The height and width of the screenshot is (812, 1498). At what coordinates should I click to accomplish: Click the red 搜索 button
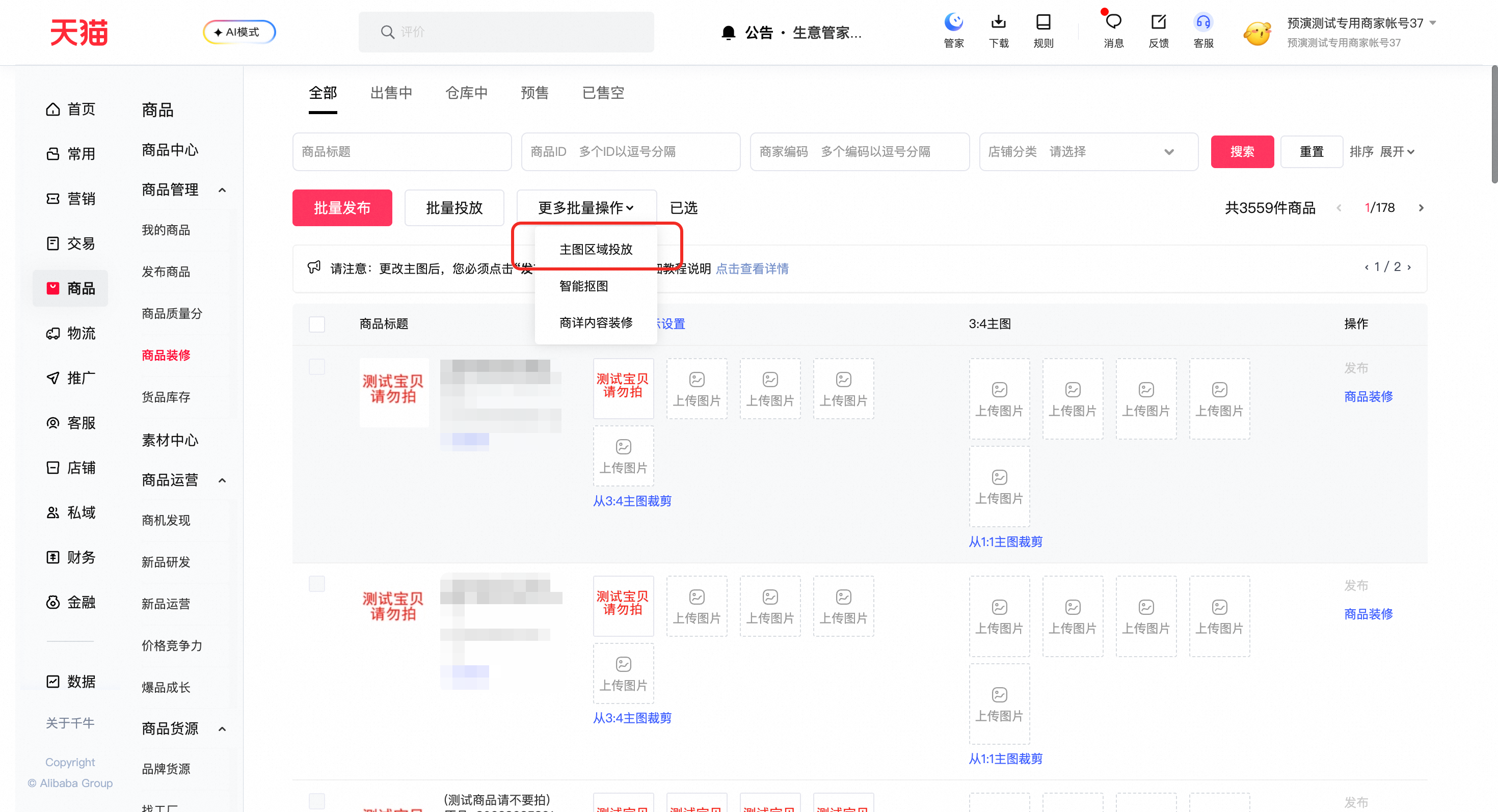click(1242, 152)
